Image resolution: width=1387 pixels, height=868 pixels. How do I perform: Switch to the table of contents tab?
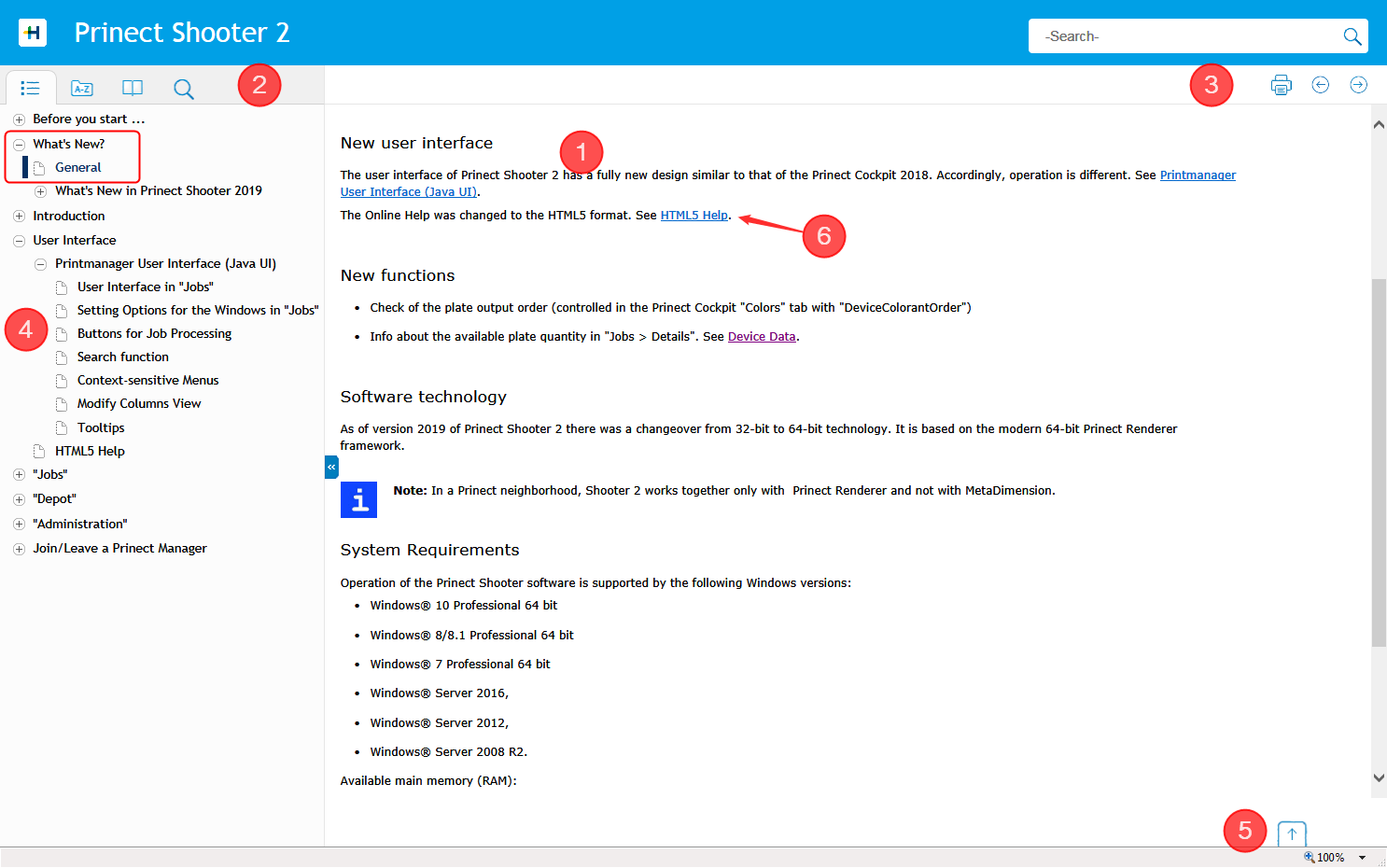click(30, 89)
